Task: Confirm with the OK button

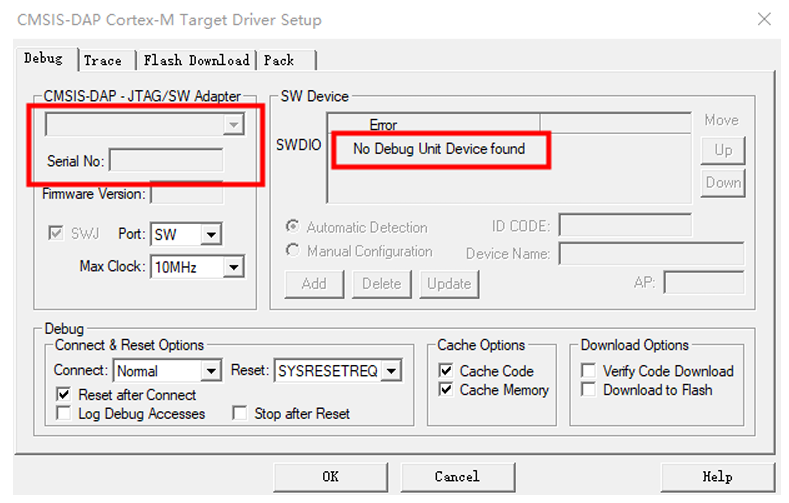Action: pyautogui.click(x=331, y=477)
